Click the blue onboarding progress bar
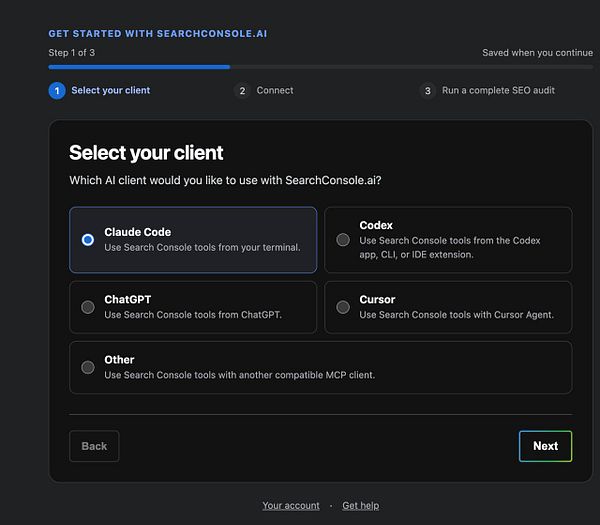The image size is (600, 525). click(139, 67)
